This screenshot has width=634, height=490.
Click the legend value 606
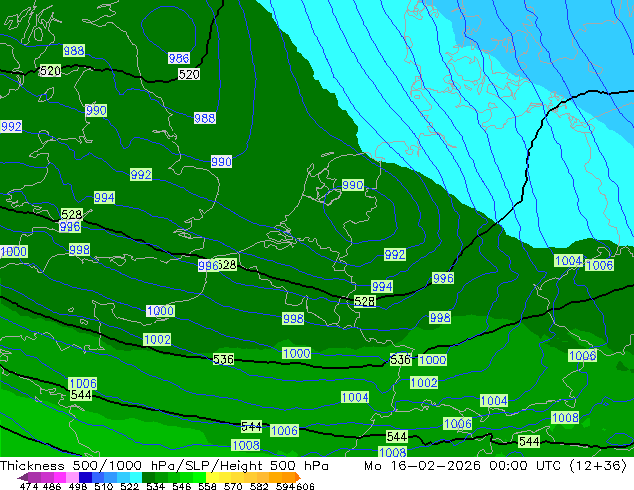pyautogui.click(x=305, y=486)
